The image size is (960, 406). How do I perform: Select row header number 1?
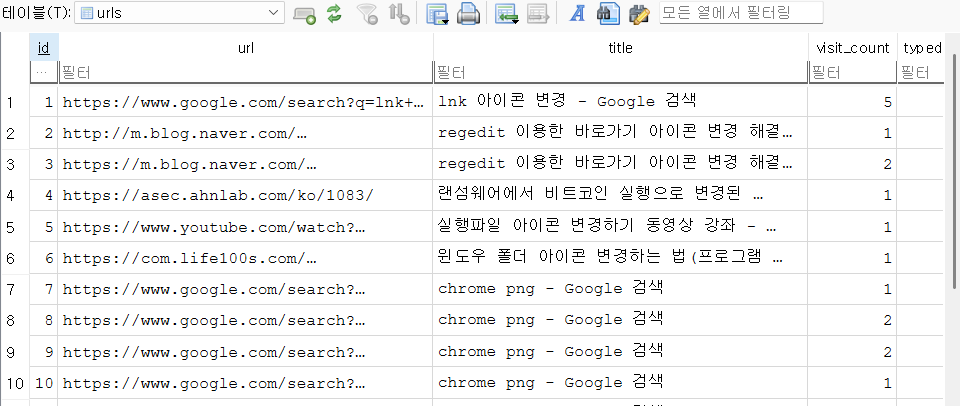click(x=15, y=102)
